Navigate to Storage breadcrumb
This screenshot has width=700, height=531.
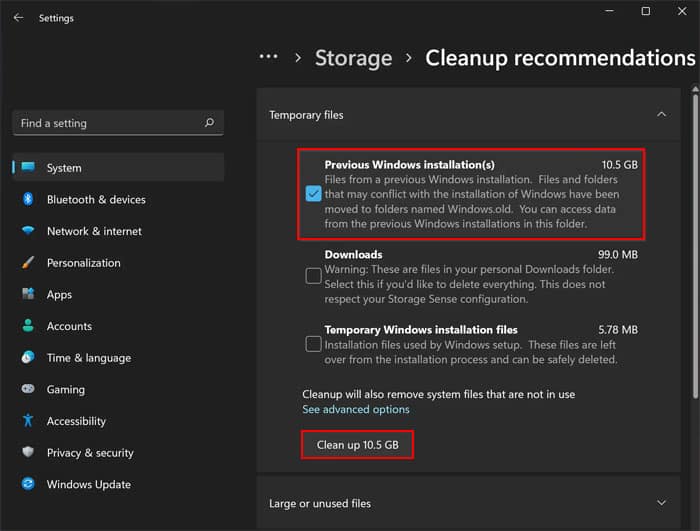tap(354, 58)
